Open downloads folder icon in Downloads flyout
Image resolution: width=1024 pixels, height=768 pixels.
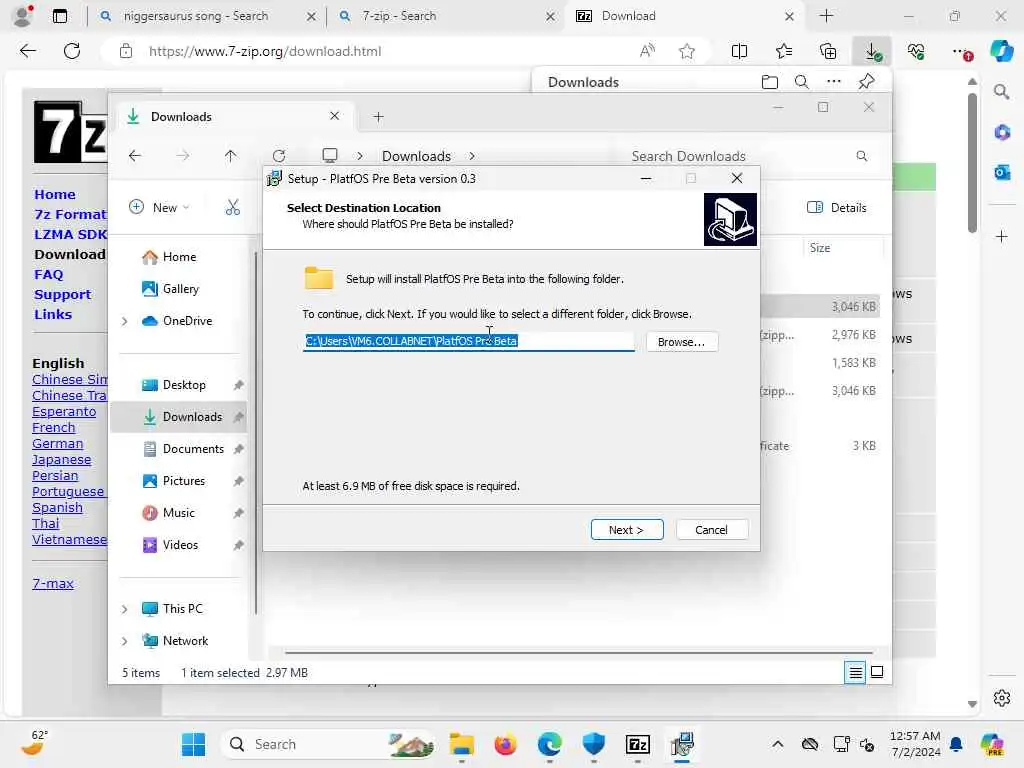(x=770, y=82)
